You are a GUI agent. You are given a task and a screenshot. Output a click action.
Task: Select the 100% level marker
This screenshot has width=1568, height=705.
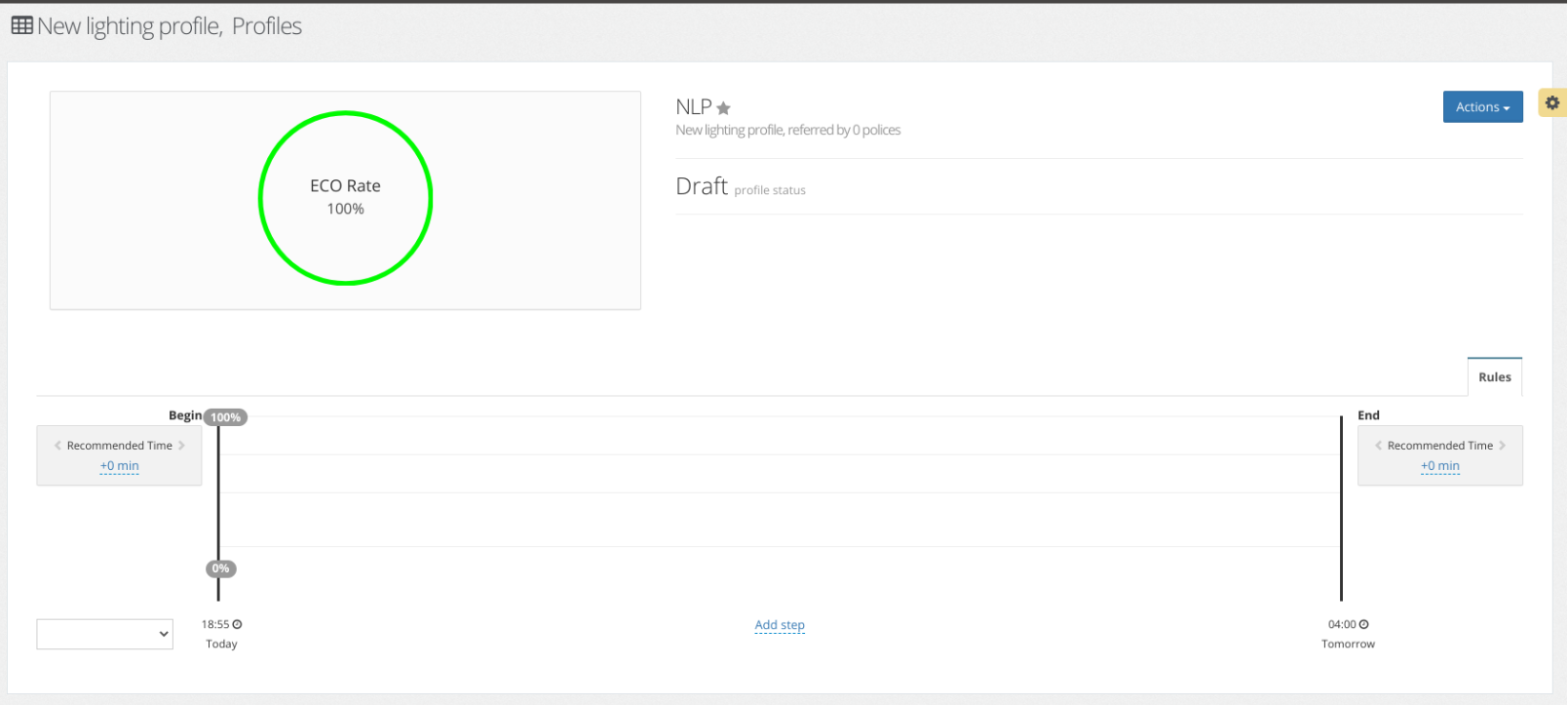click(x=225, y=417)
